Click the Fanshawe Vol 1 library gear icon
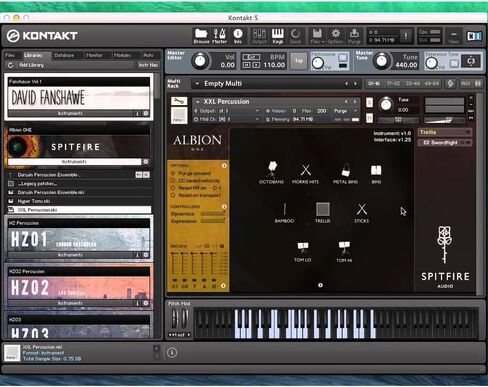Viewport: 488px width, 387px height. 146,113
